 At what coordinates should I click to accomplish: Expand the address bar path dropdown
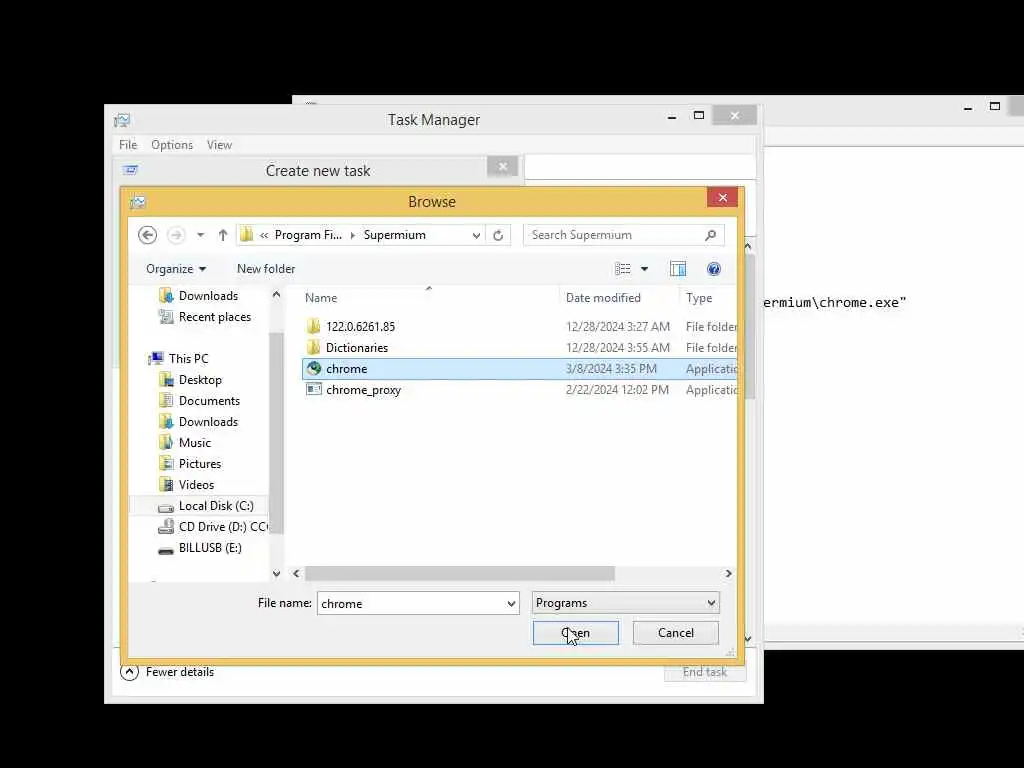pyautogui.click(x=476, y=235)
